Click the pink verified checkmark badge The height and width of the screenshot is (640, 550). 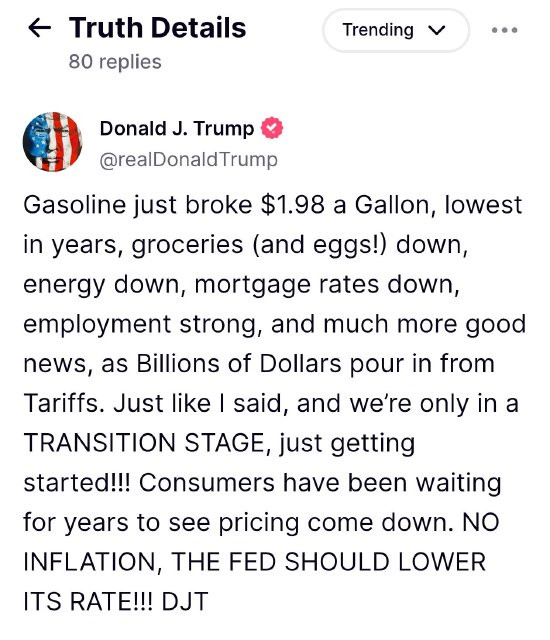(272, 128)
